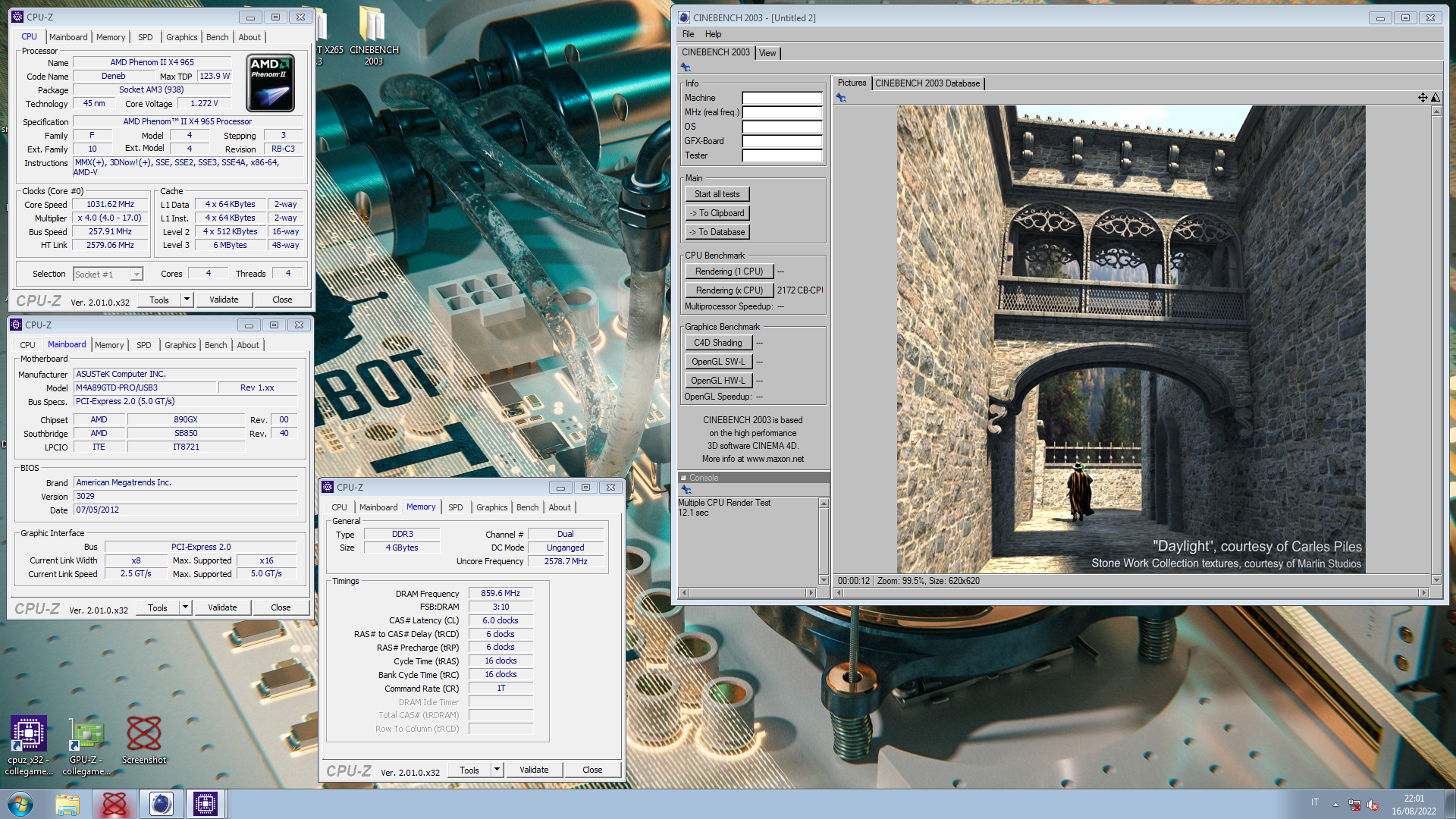Click the picture panel horizontal scrollbar right arrow
This screenshot has width=1456, height=819.
pyautogui.click(x=1423, y=593)
